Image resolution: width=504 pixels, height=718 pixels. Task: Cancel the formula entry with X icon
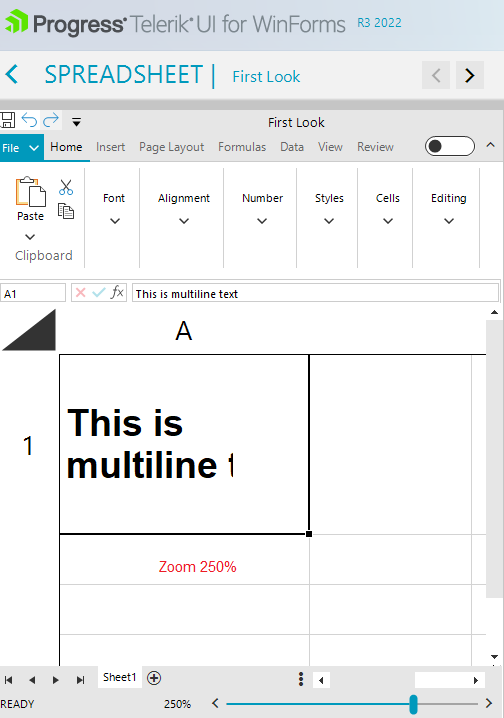pos(81,293)
